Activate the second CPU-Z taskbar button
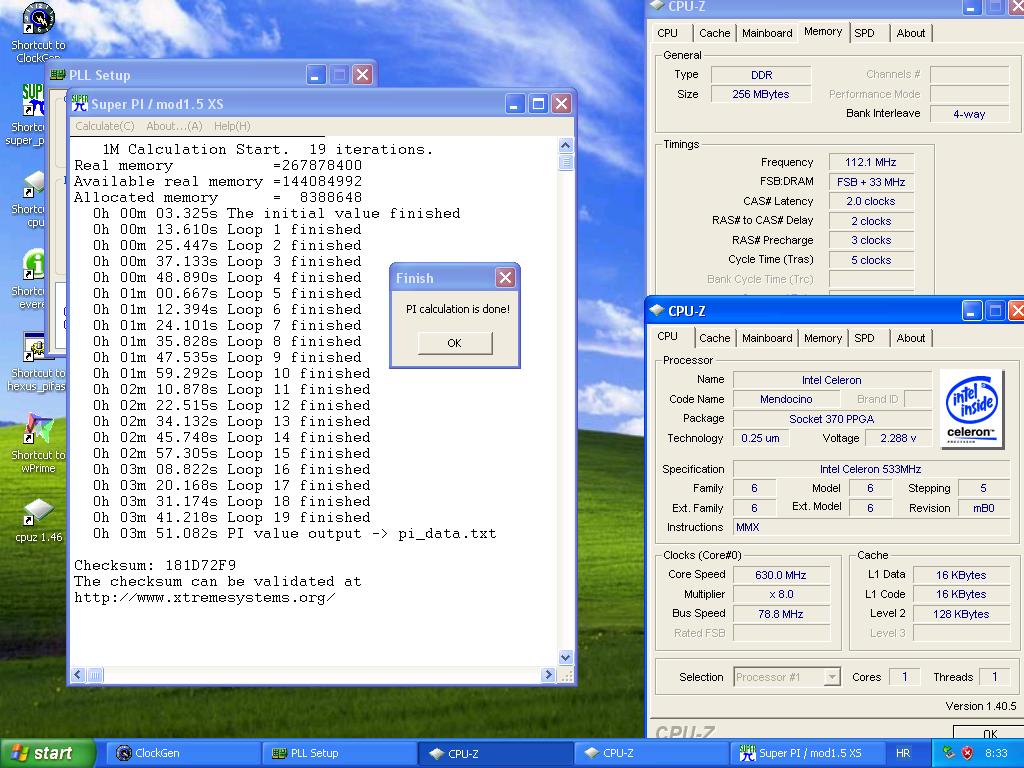Image resolution: width=1024 pixels, height=768 pixels. click(x=650, y=753)
